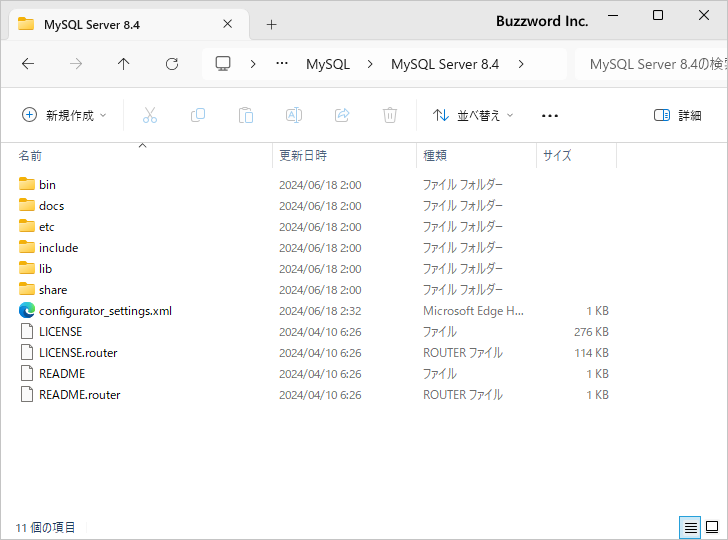Minimize the Explorer window
The width and height of the screenshot is (728, 540).
(613, 16)
